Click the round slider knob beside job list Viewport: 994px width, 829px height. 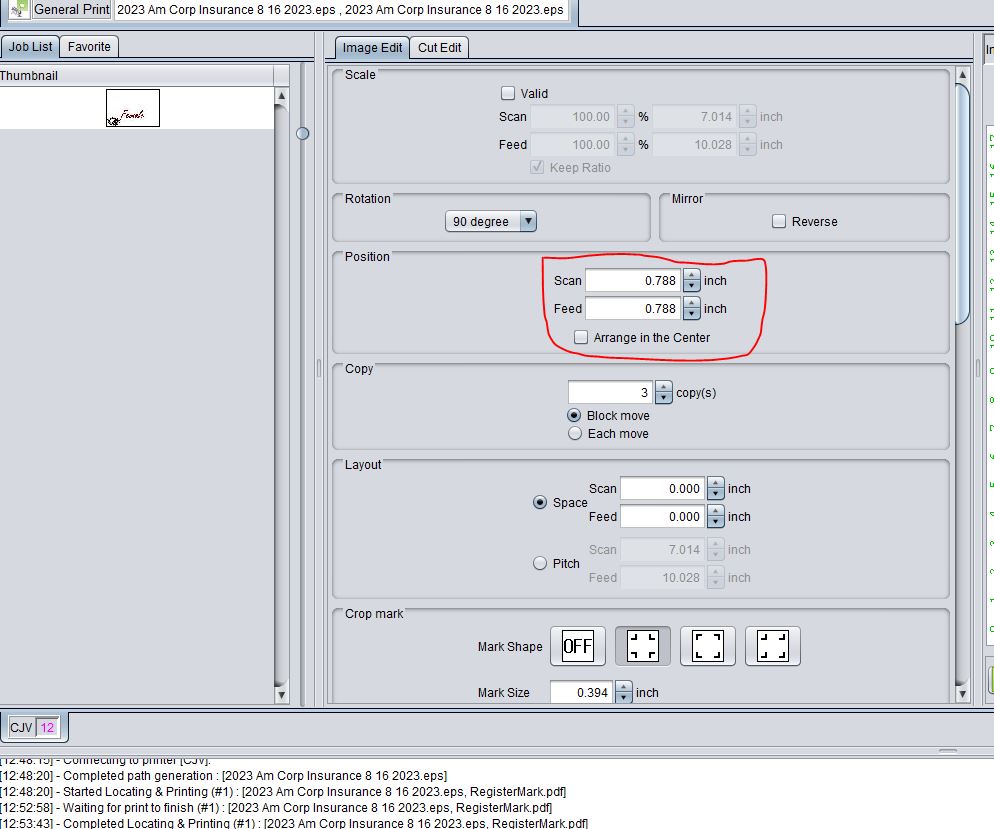(302, 133)
